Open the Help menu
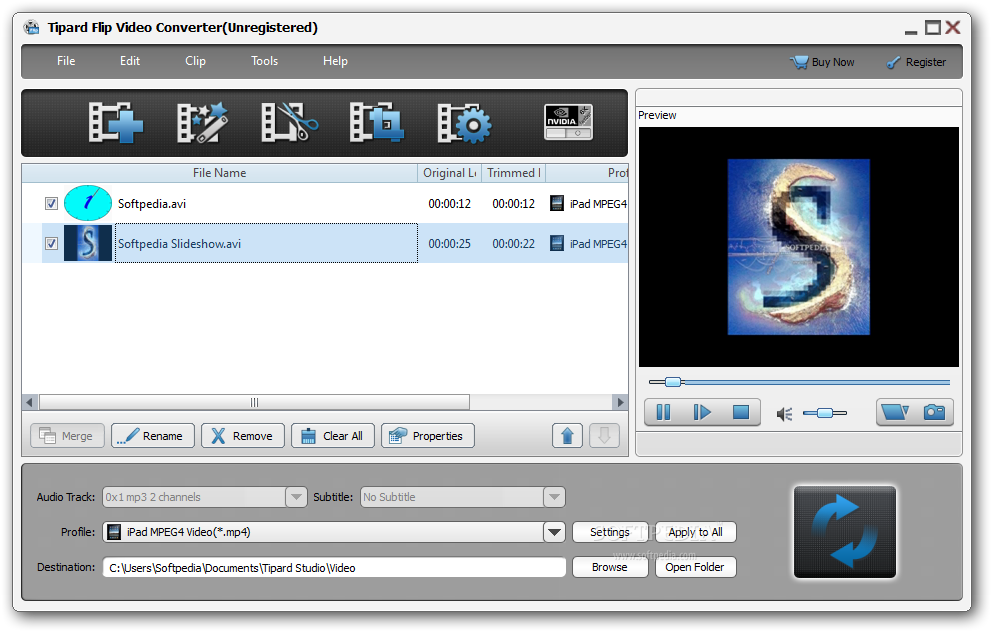 point(335,61)
